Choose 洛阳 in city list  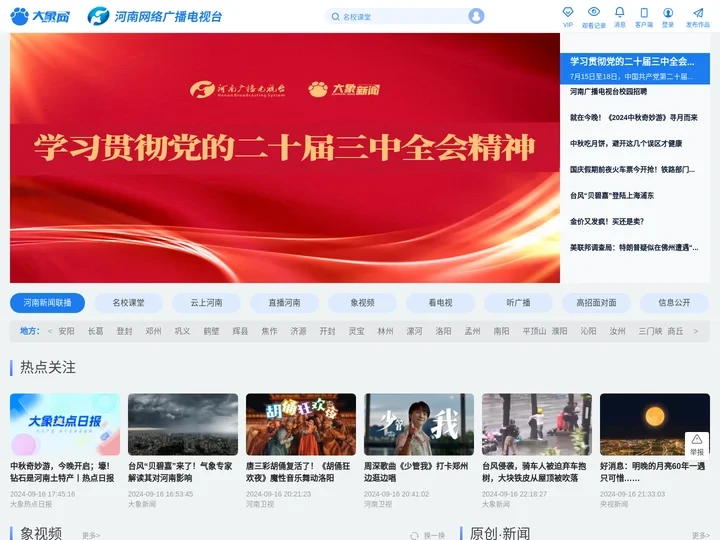pos(443,331)
